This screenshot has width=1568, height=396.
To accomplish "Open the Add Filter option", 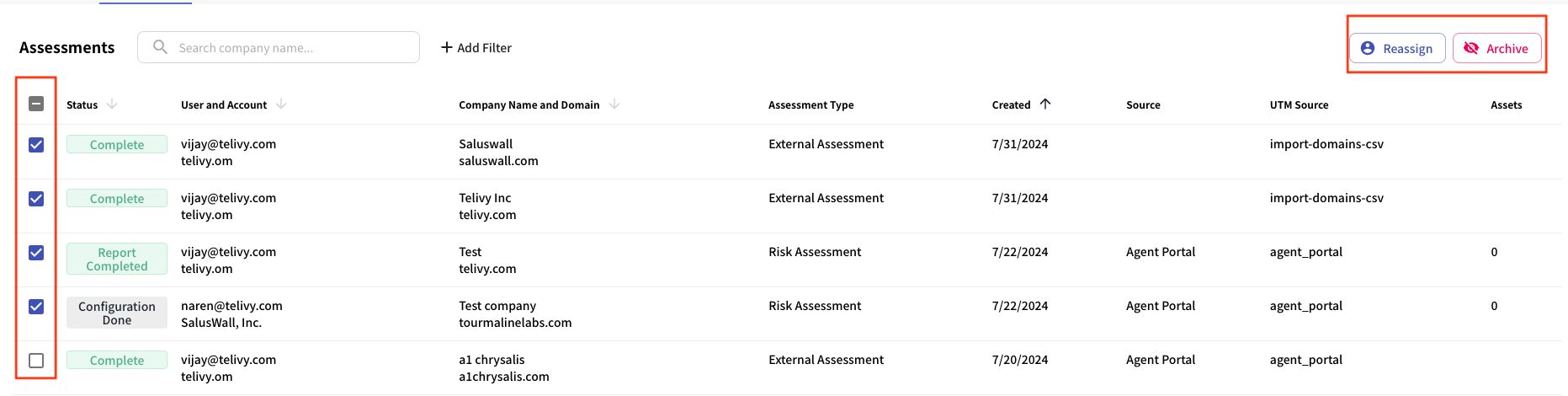I will click(476, 47).
